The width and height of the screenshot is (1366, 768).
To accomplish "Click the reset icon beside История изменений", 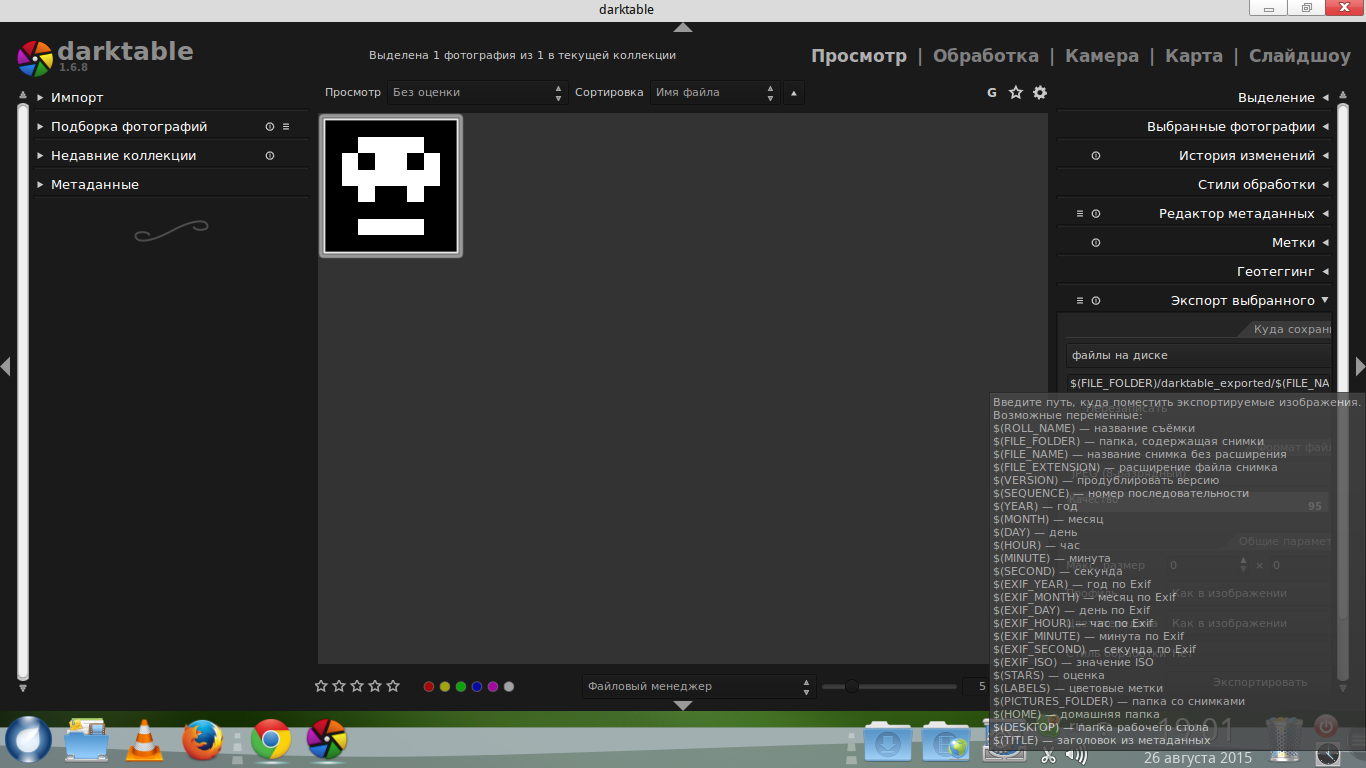I will (1096, 156).
